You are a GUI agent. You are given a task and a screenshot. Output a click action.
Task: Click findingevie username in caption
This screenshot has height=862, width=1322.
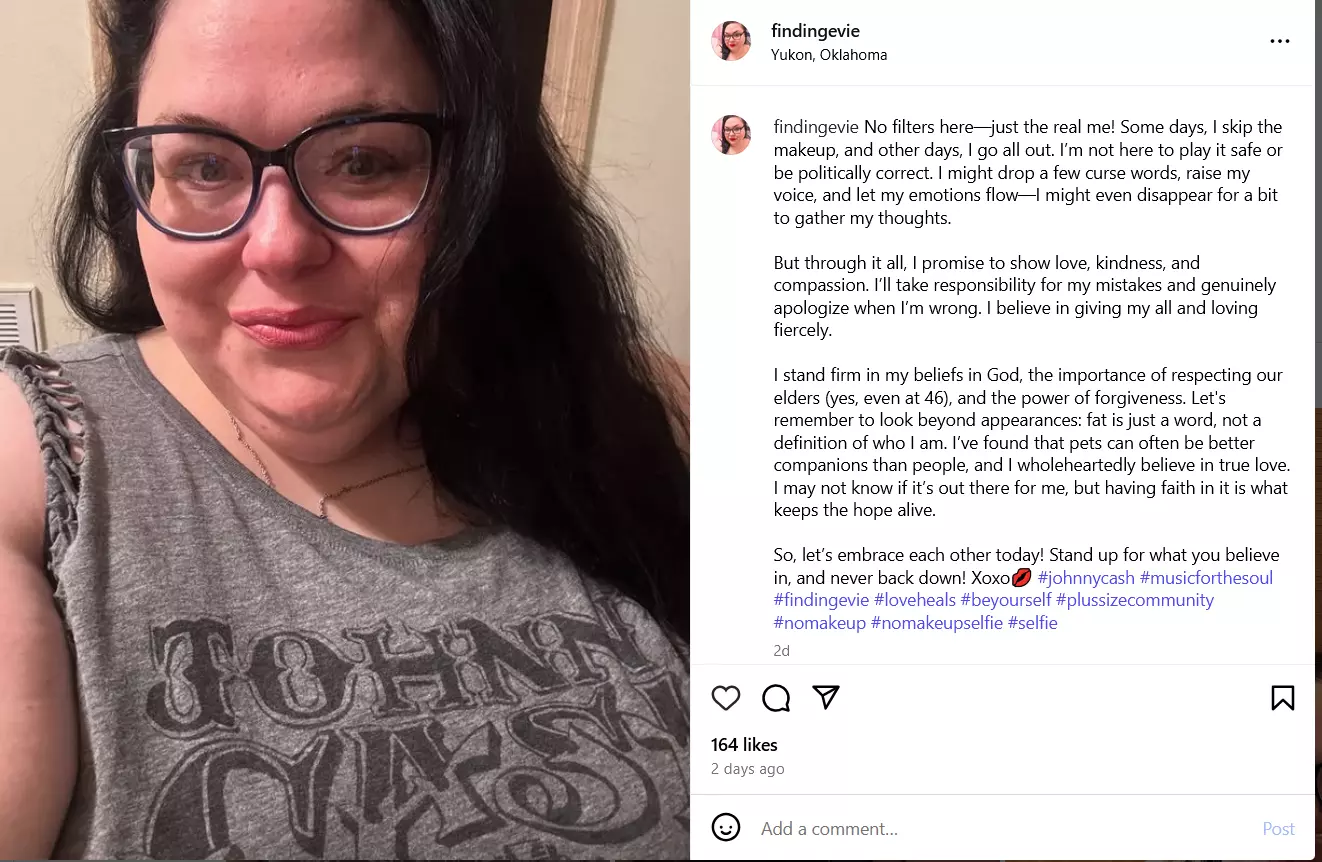coord(816,127)
